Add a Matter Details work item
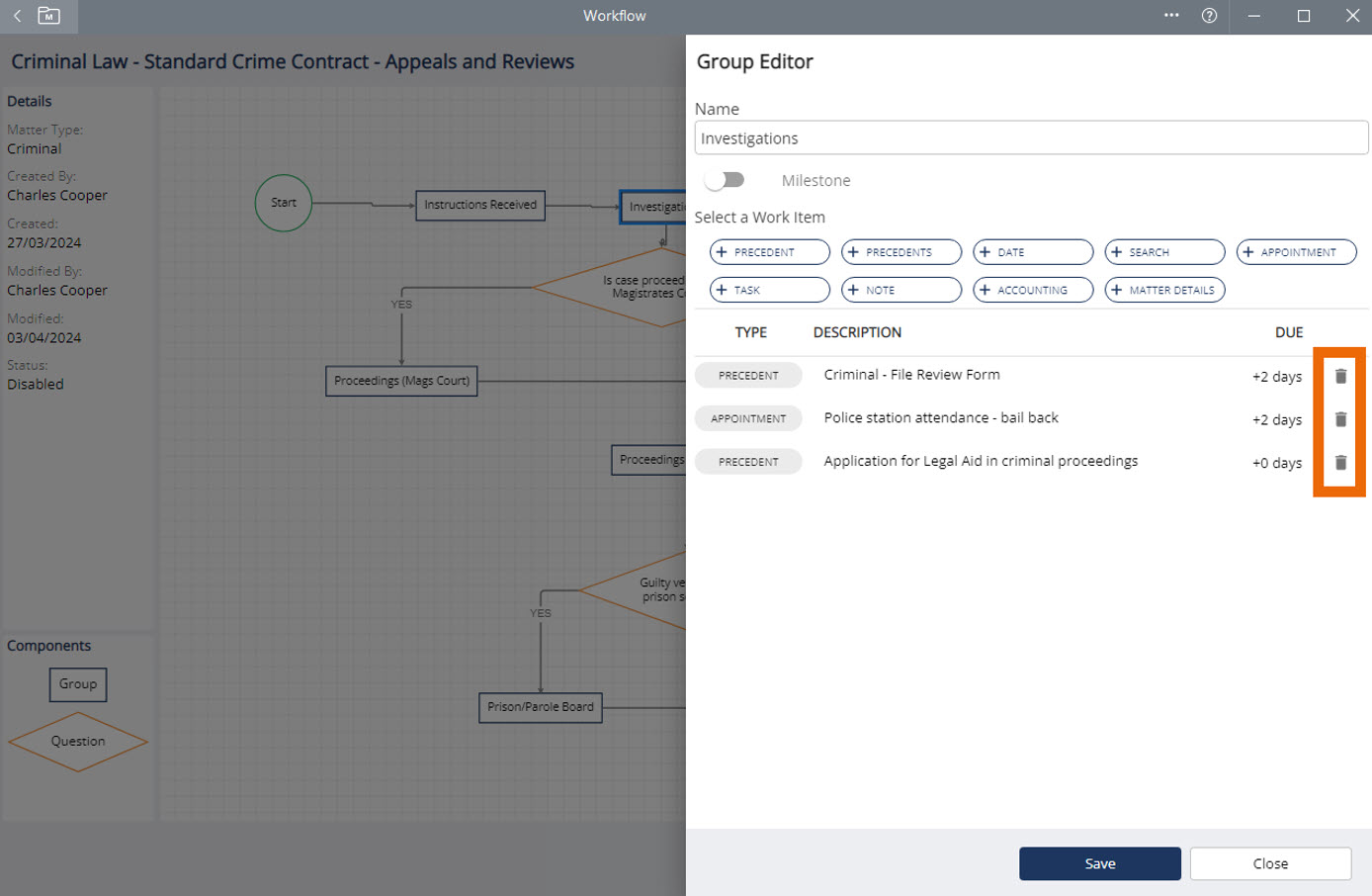Viewport: 1372px width, 896px height. (x=1164, y=290)
